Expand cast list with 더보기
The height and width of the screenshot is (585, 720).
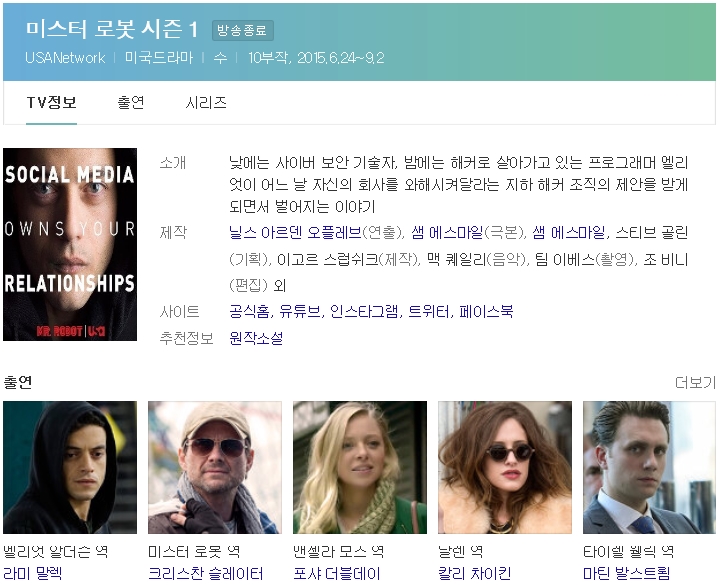[x=695, y=382]
